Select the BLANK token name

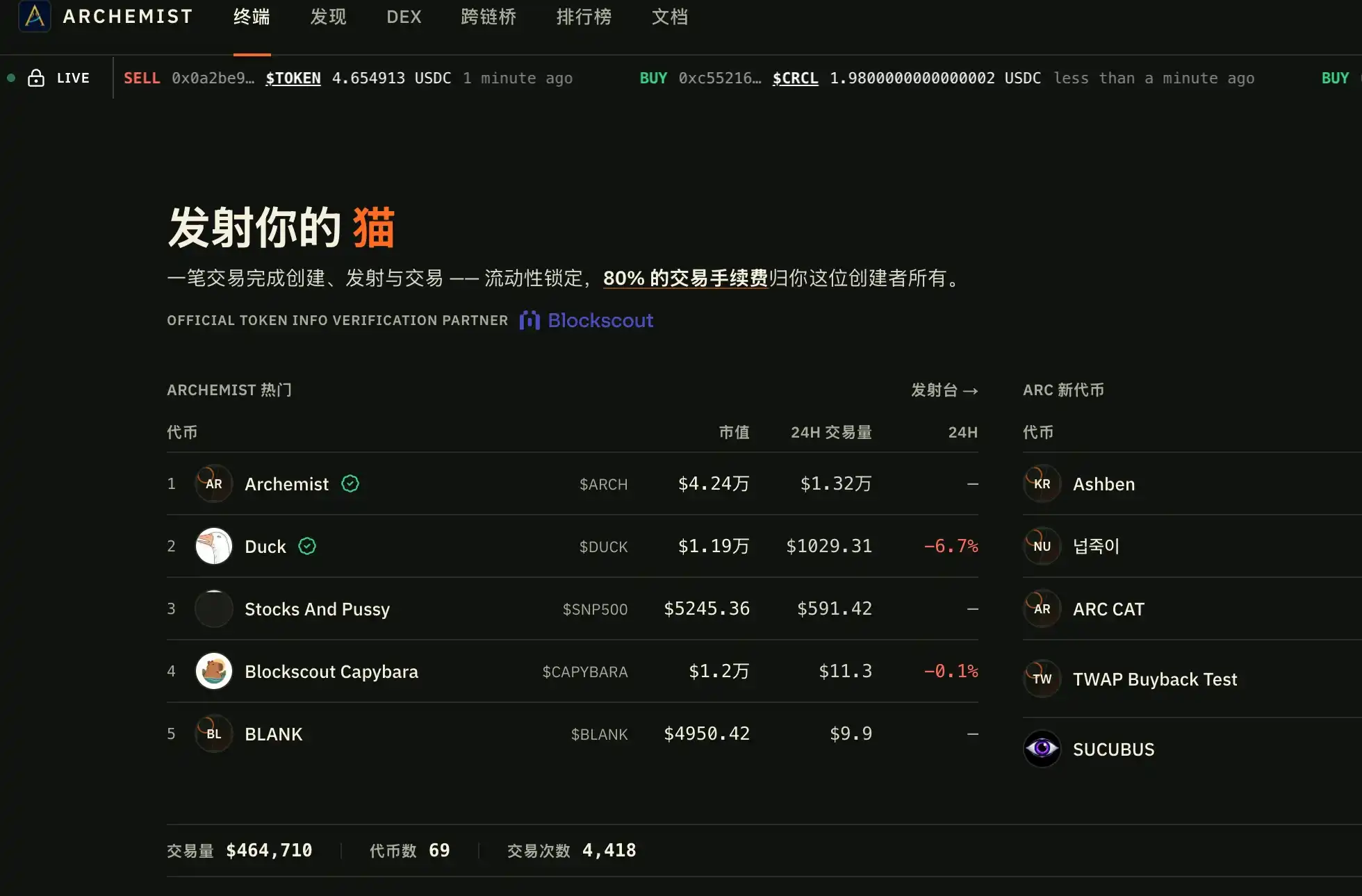click(274, 733)
